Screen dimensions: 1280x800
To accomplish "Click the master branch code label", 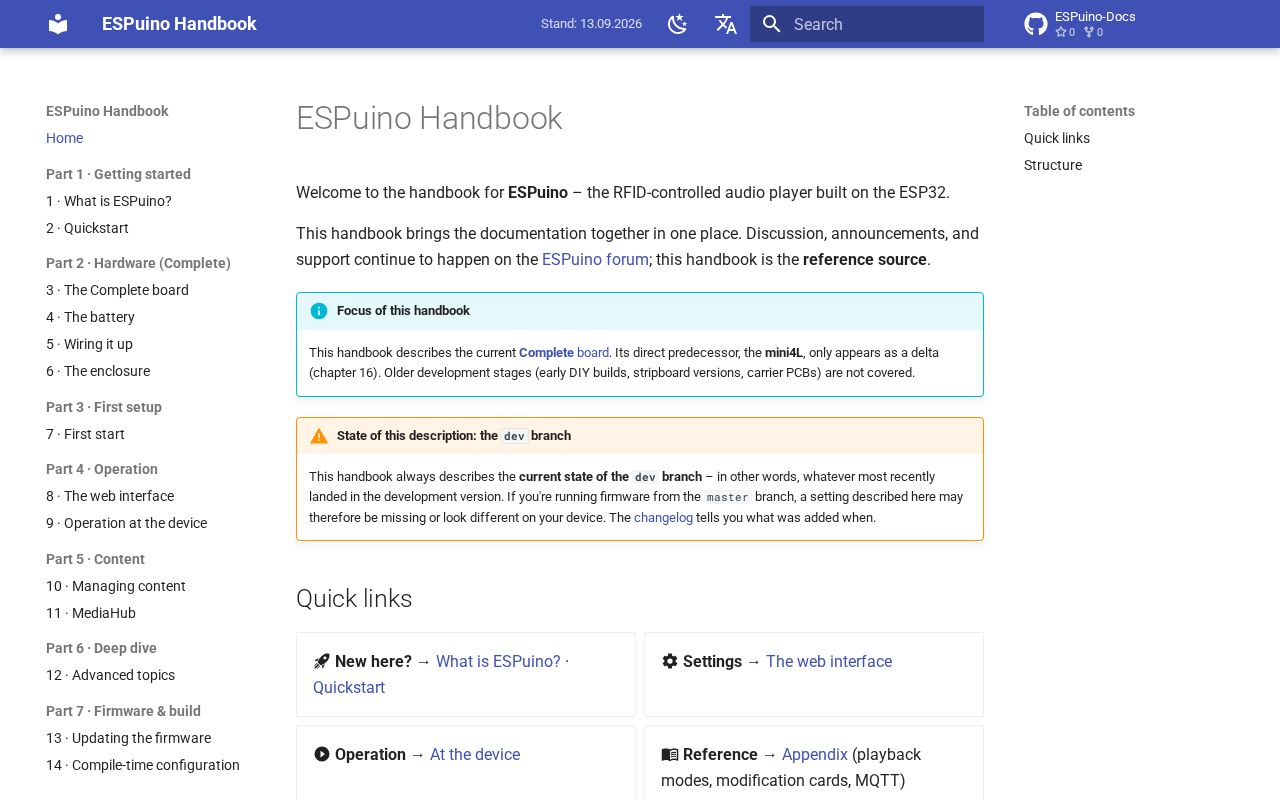I will click(727, 497).
